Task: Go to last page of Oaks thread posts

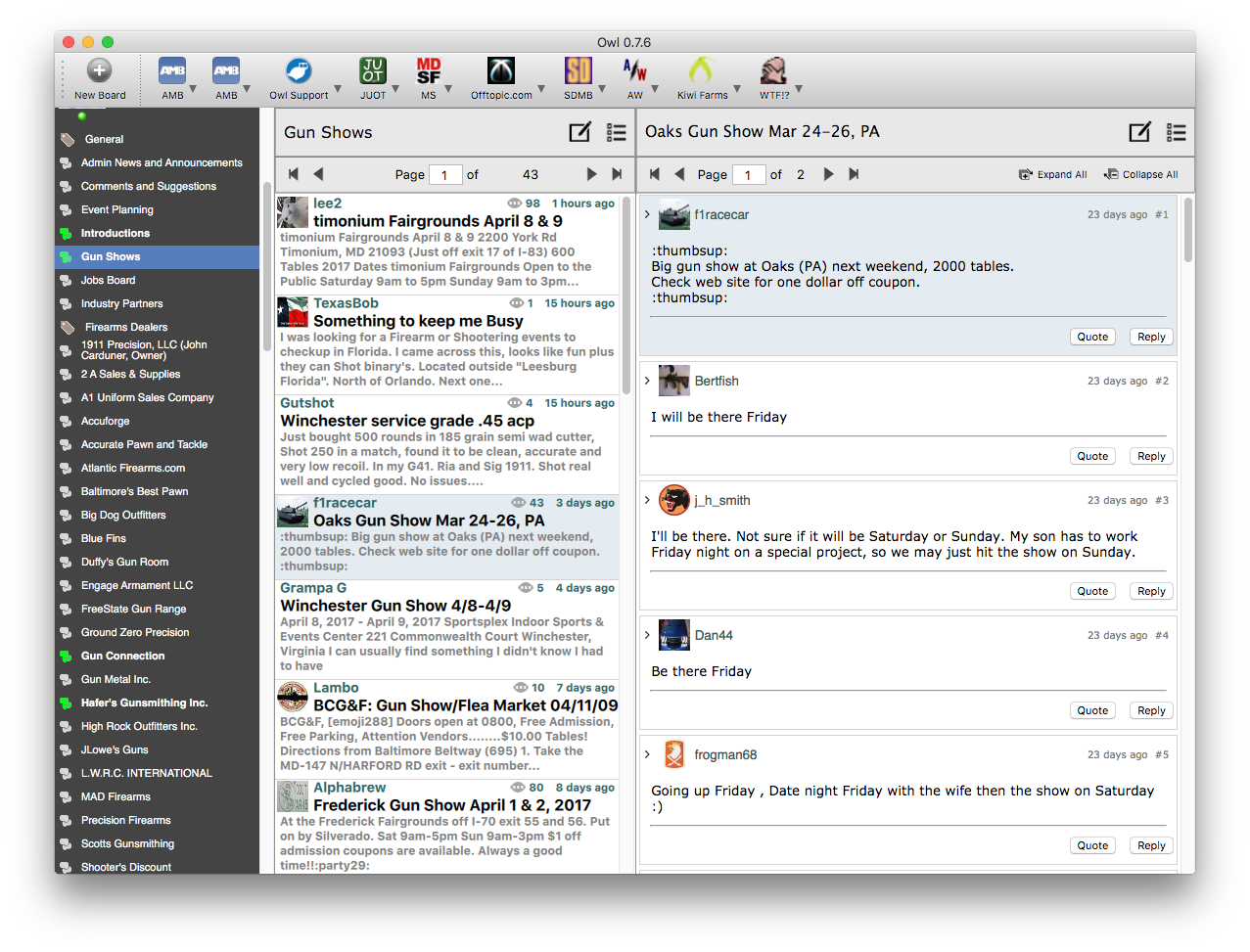Action: (854, 174)
